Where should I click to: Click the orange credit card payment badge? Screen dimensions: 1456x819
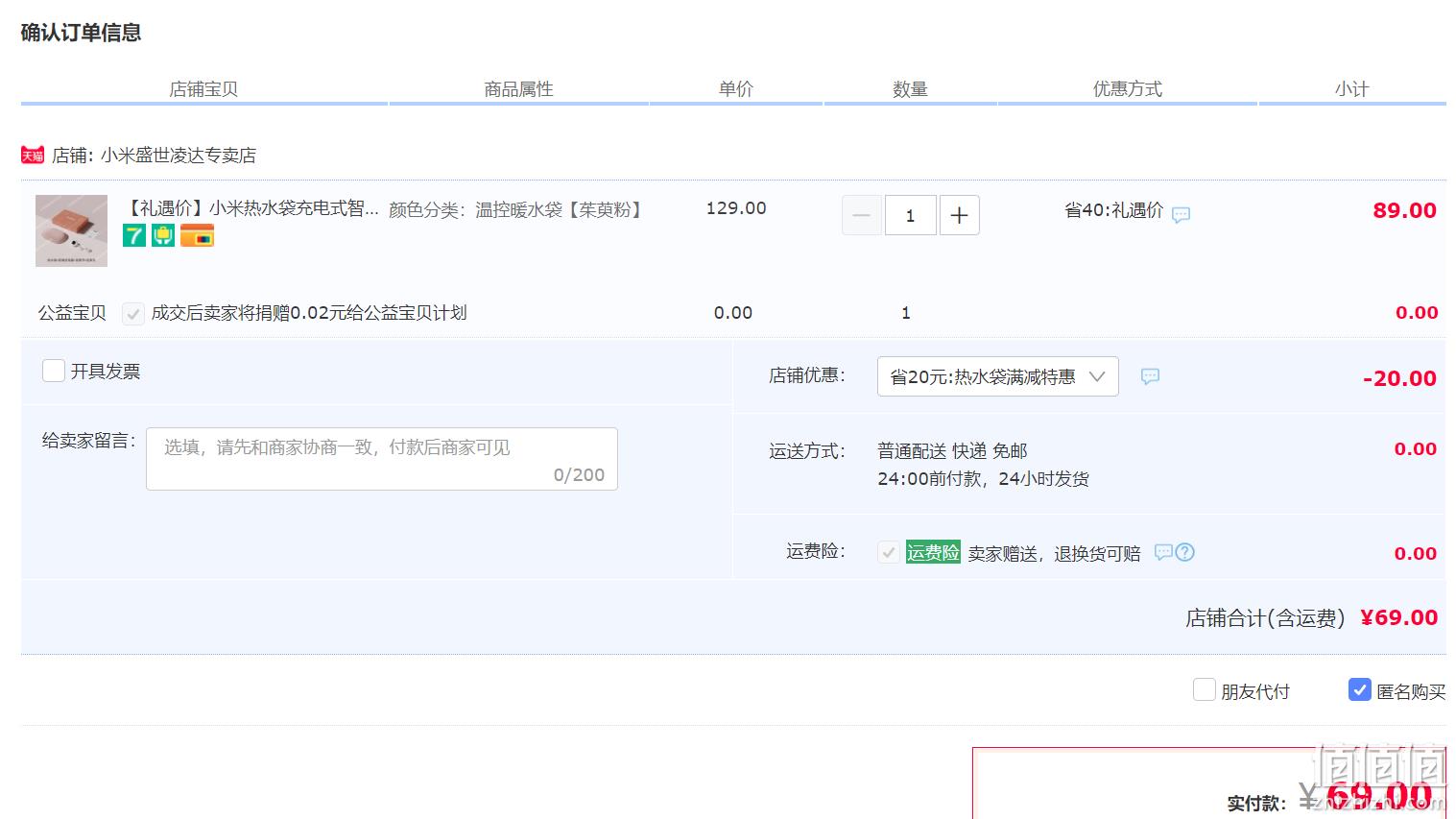[197, 235]
